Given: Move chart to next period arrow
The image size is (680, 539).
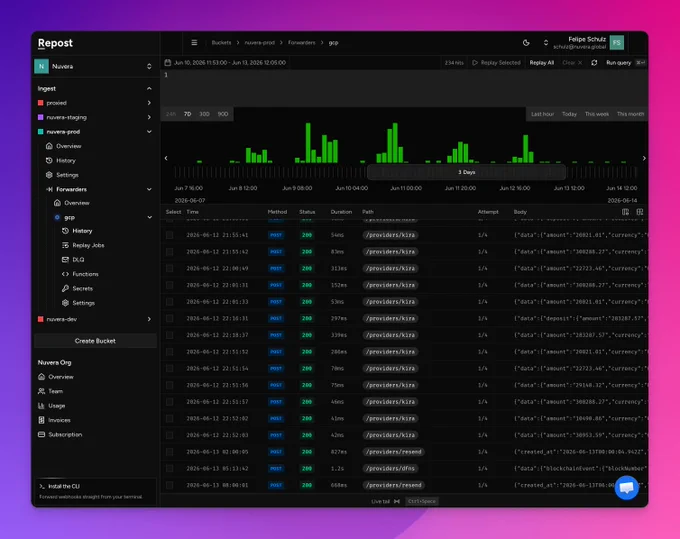Looking at the screenshot, I should click(644, 158).
